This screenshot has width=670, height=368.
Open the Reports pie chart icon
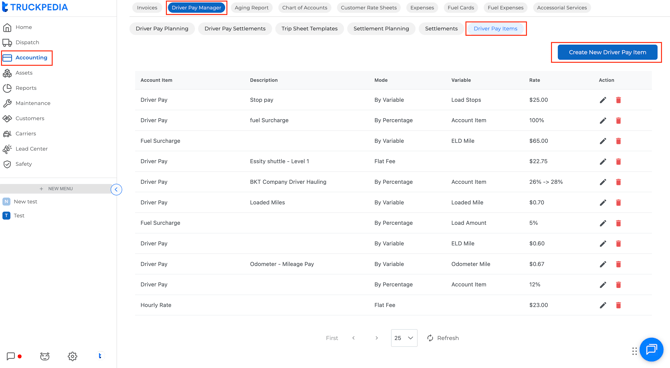[7, 88]
